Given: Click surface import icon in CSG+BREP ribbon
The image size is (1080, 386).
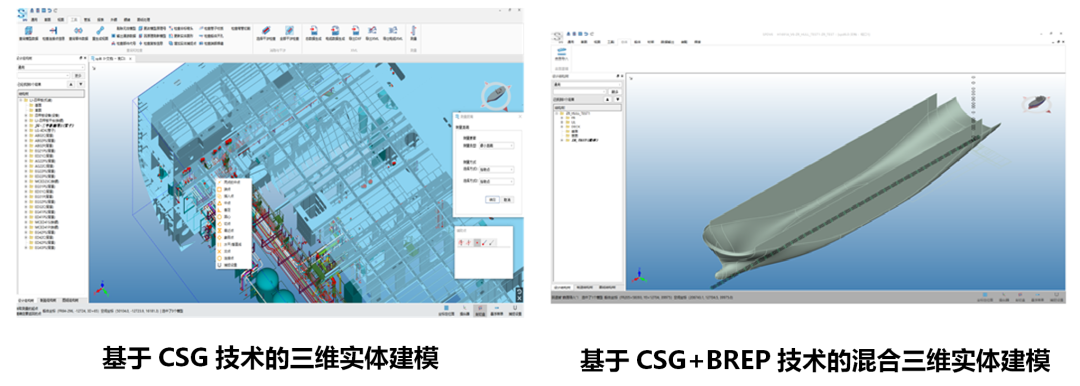Looking at the screenshot, I should pos(561,54).
